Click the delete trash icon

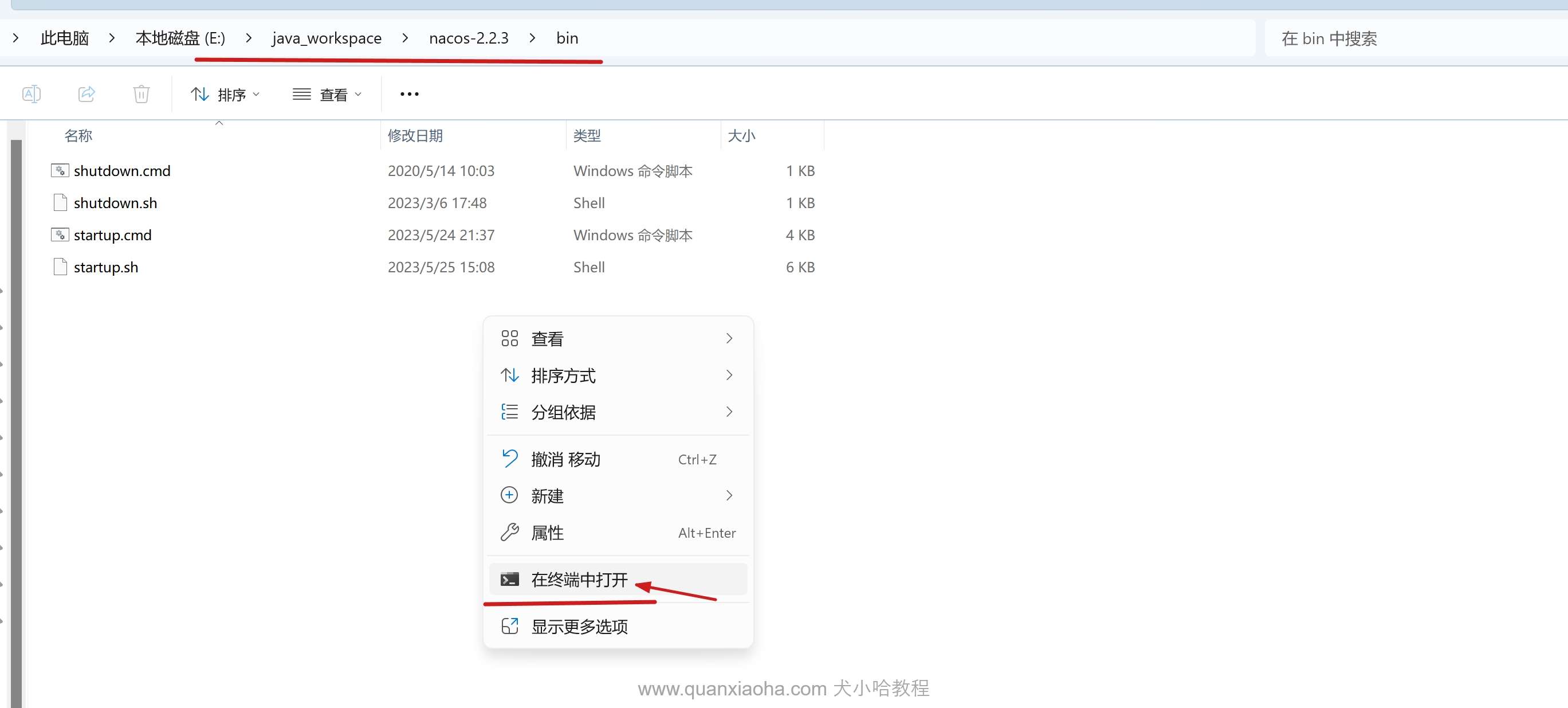click(x=141, y=94)
